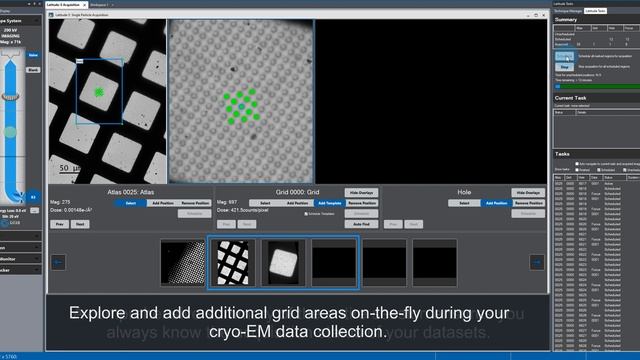
Task: Open the Latitude Tasks tab
Action: pyautogui.click(x=595, y=11)
